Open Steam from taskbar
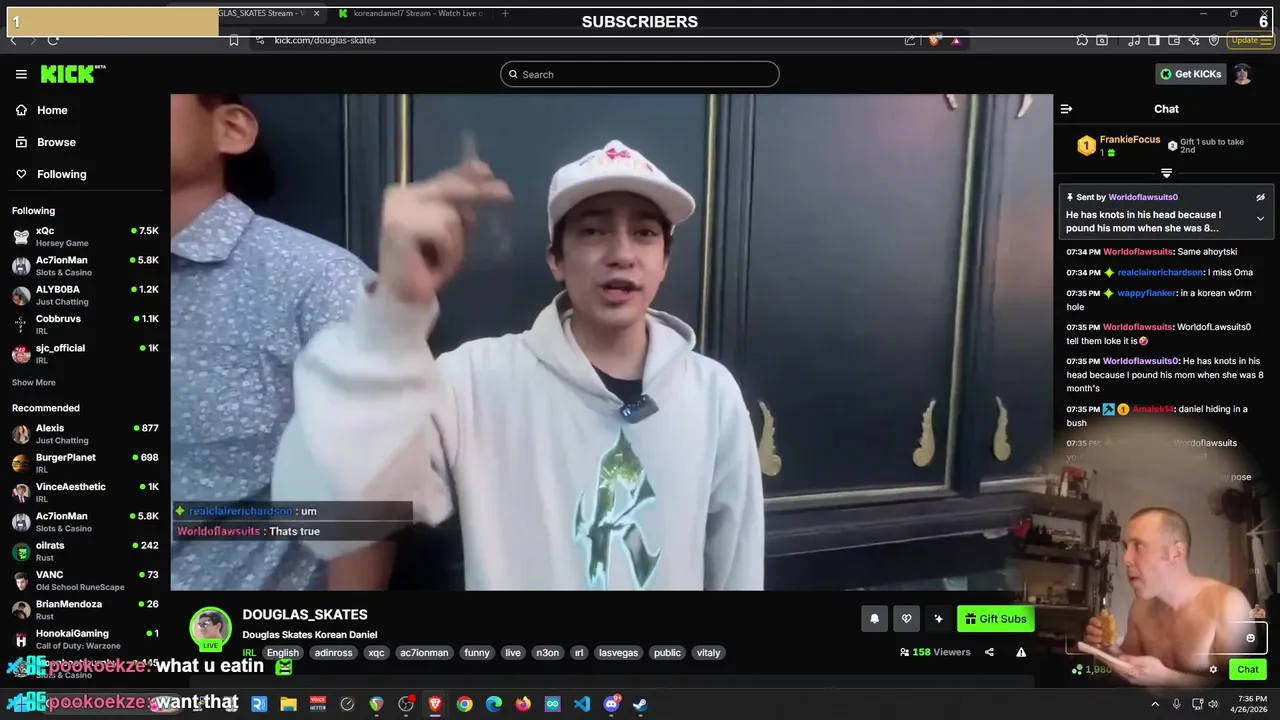Image resolution: width=1280 pixels, height=720 pixels. [640, 704]
